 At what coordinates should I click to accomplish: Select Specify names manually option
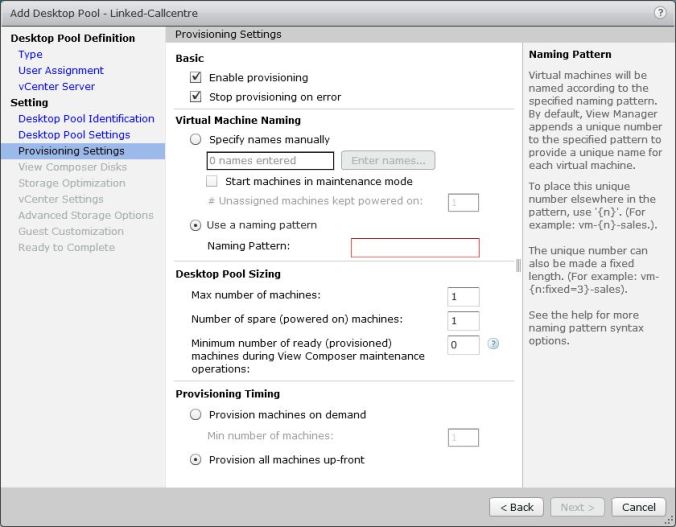[x=196, y=139]
